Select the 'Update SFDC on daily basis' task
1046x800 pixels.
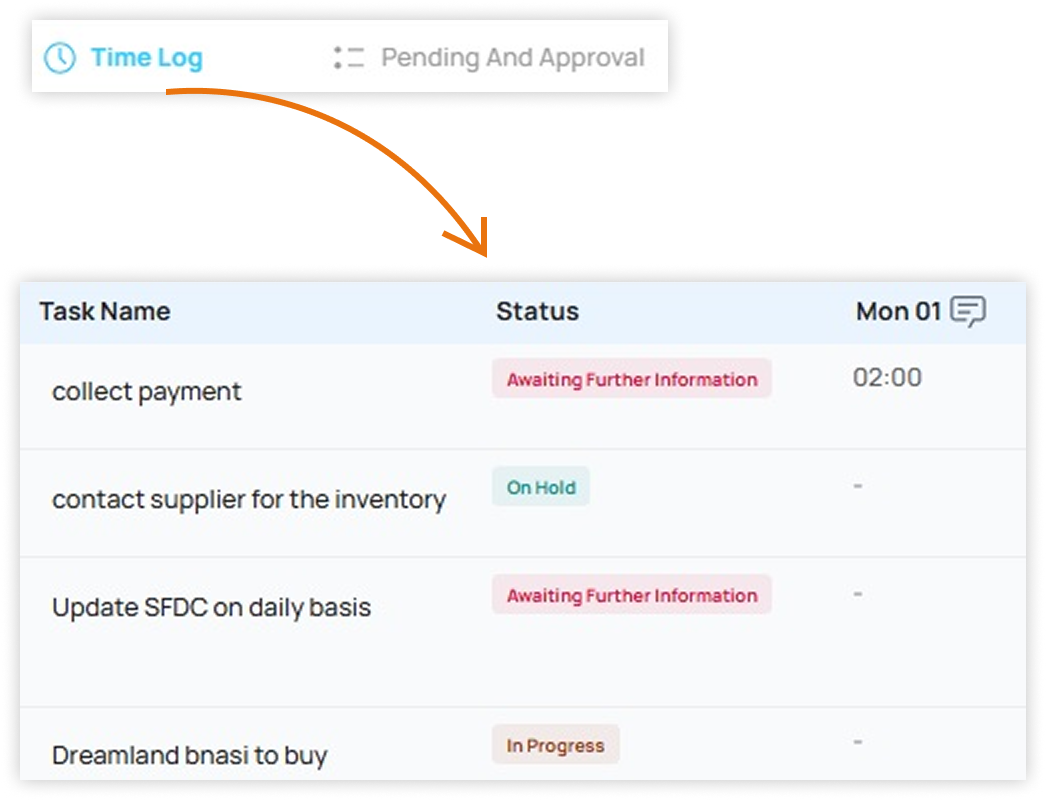[211, 607]
